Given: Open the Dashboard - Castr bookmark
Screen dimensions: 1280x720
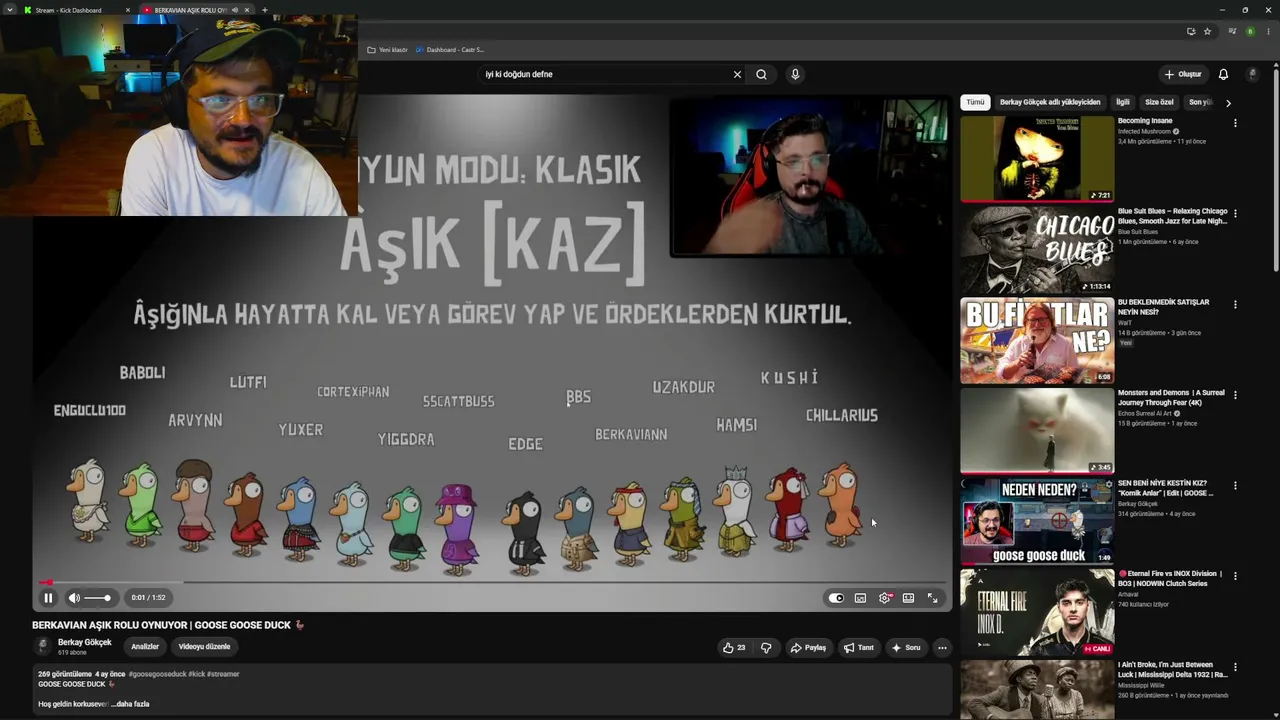Looking at the screenshot, I should [450, 49].
